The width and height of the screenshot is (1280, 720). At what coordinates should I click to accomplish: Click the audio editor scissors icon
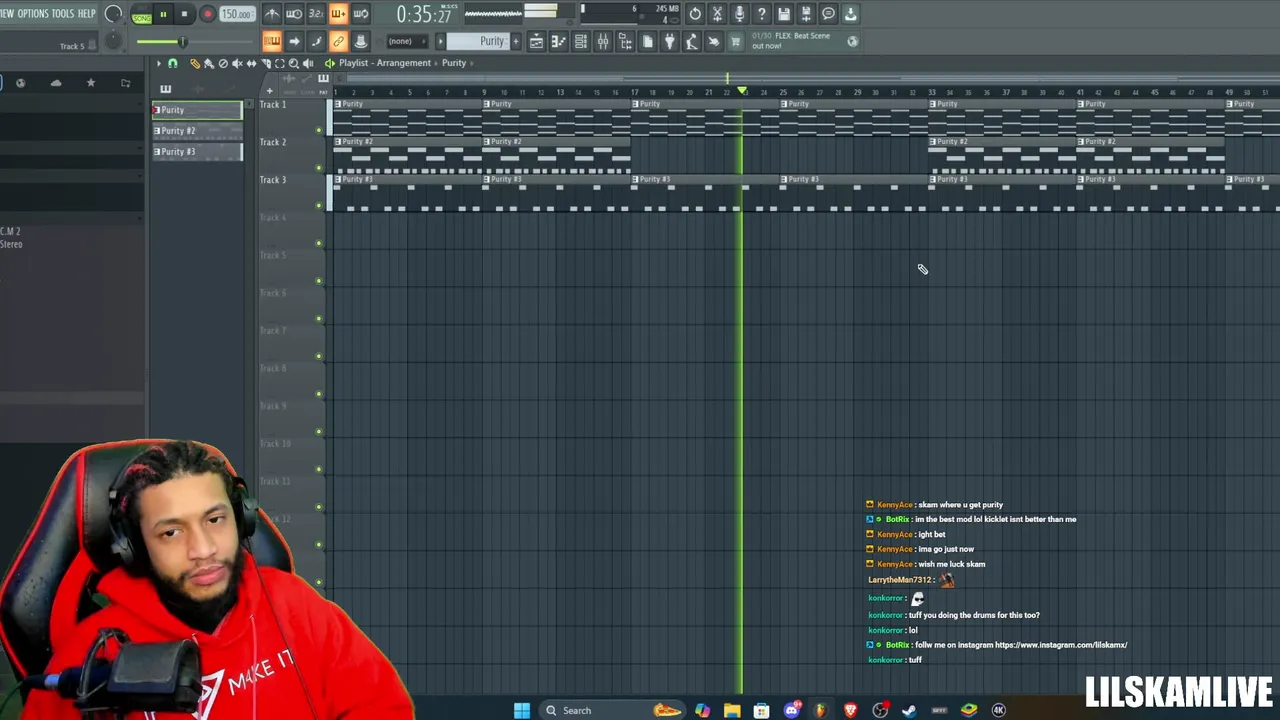[x=717, y=14]
